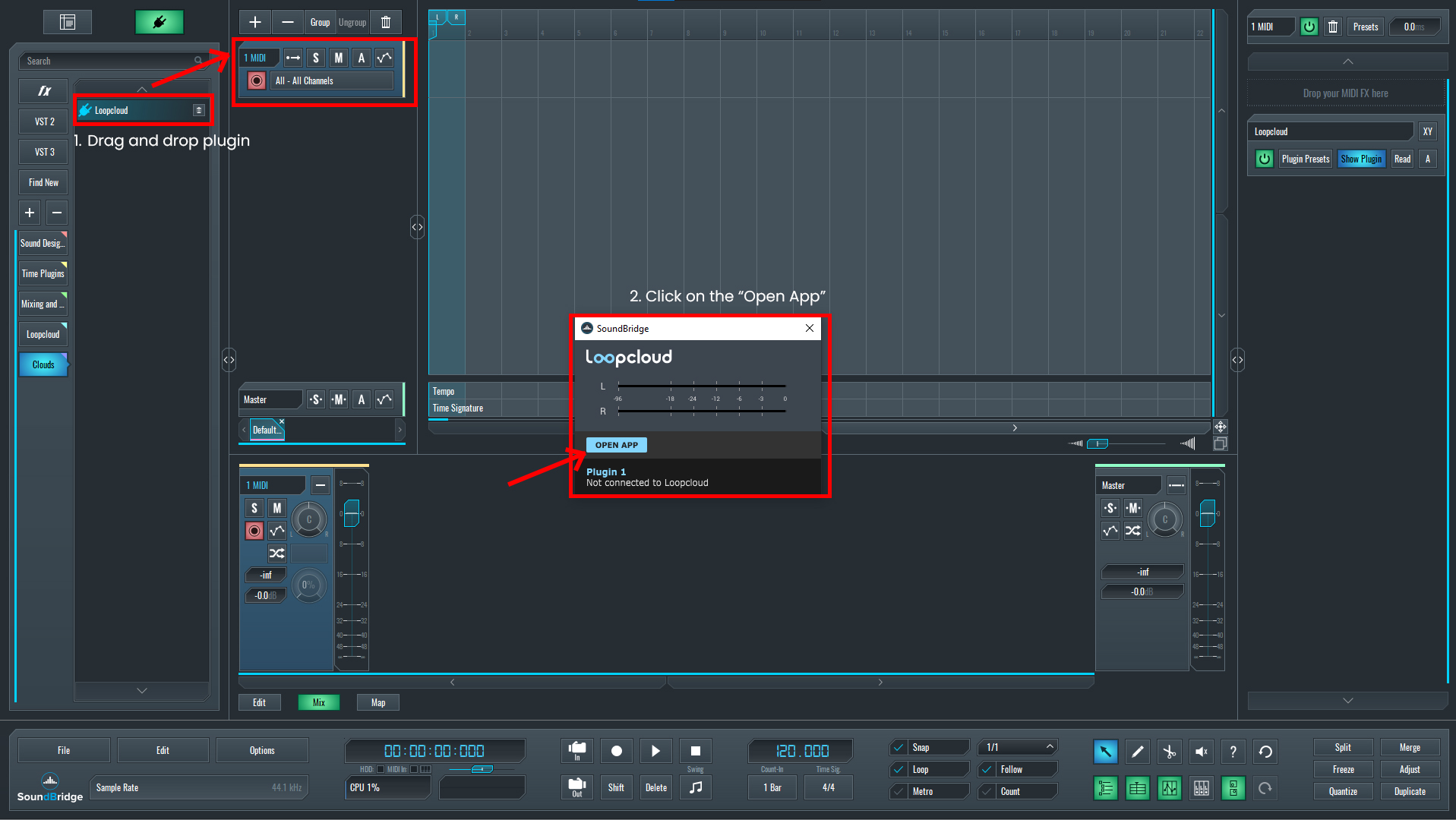The width and height of the screenshot is (1456, 820).
Task: Click the punch Out camera icon
Action: click(577, 787)
